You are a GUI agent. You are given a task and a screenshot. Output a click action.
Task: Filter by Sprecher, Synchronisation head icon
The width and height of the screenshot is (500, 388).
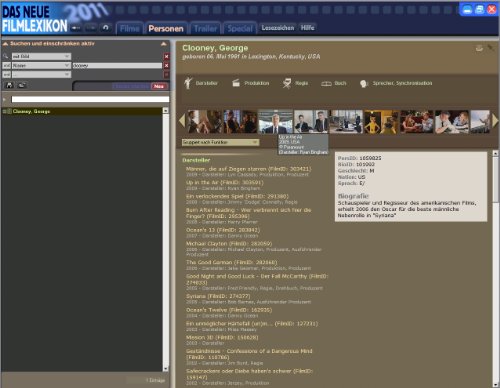363,84
